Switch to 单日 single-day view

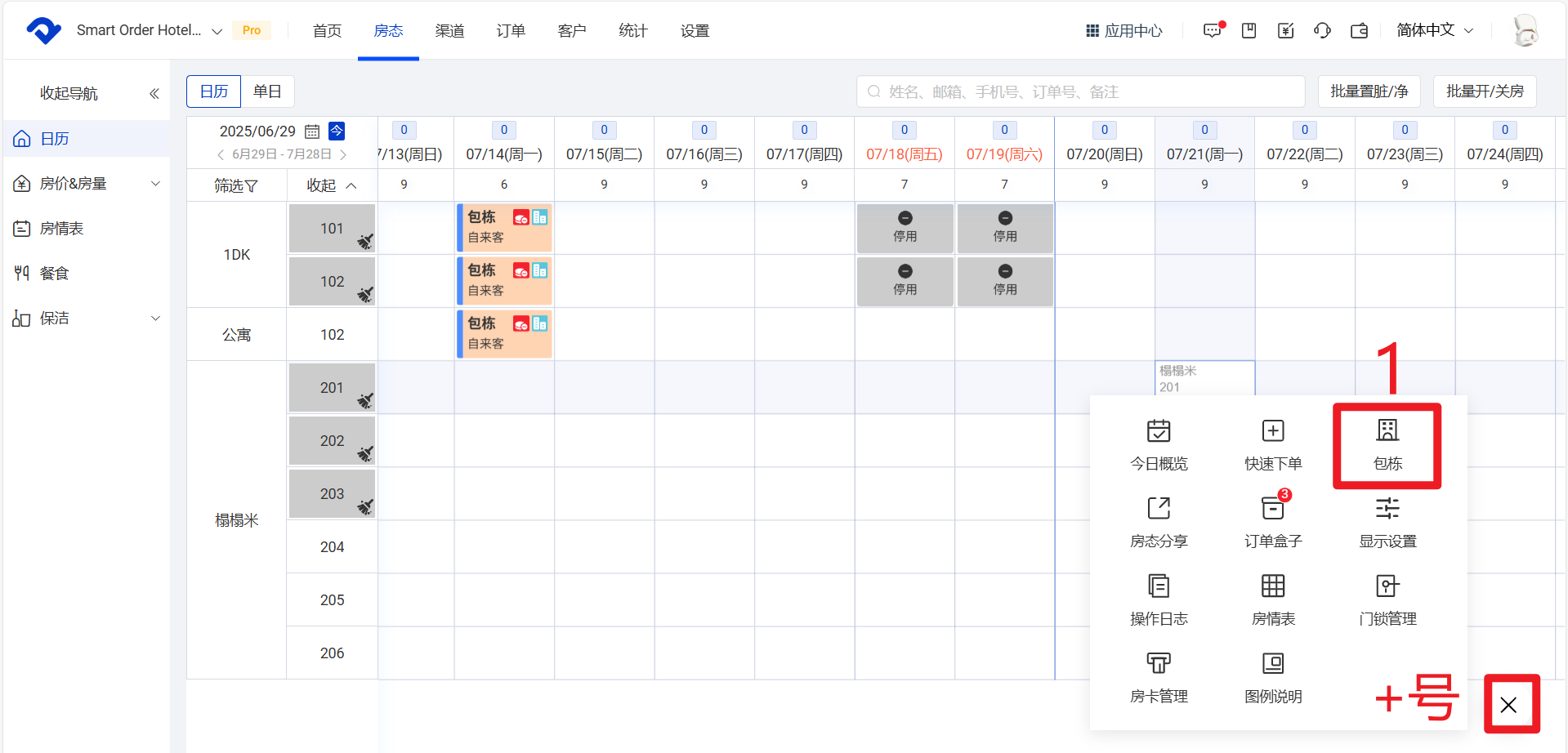[267, 91]
